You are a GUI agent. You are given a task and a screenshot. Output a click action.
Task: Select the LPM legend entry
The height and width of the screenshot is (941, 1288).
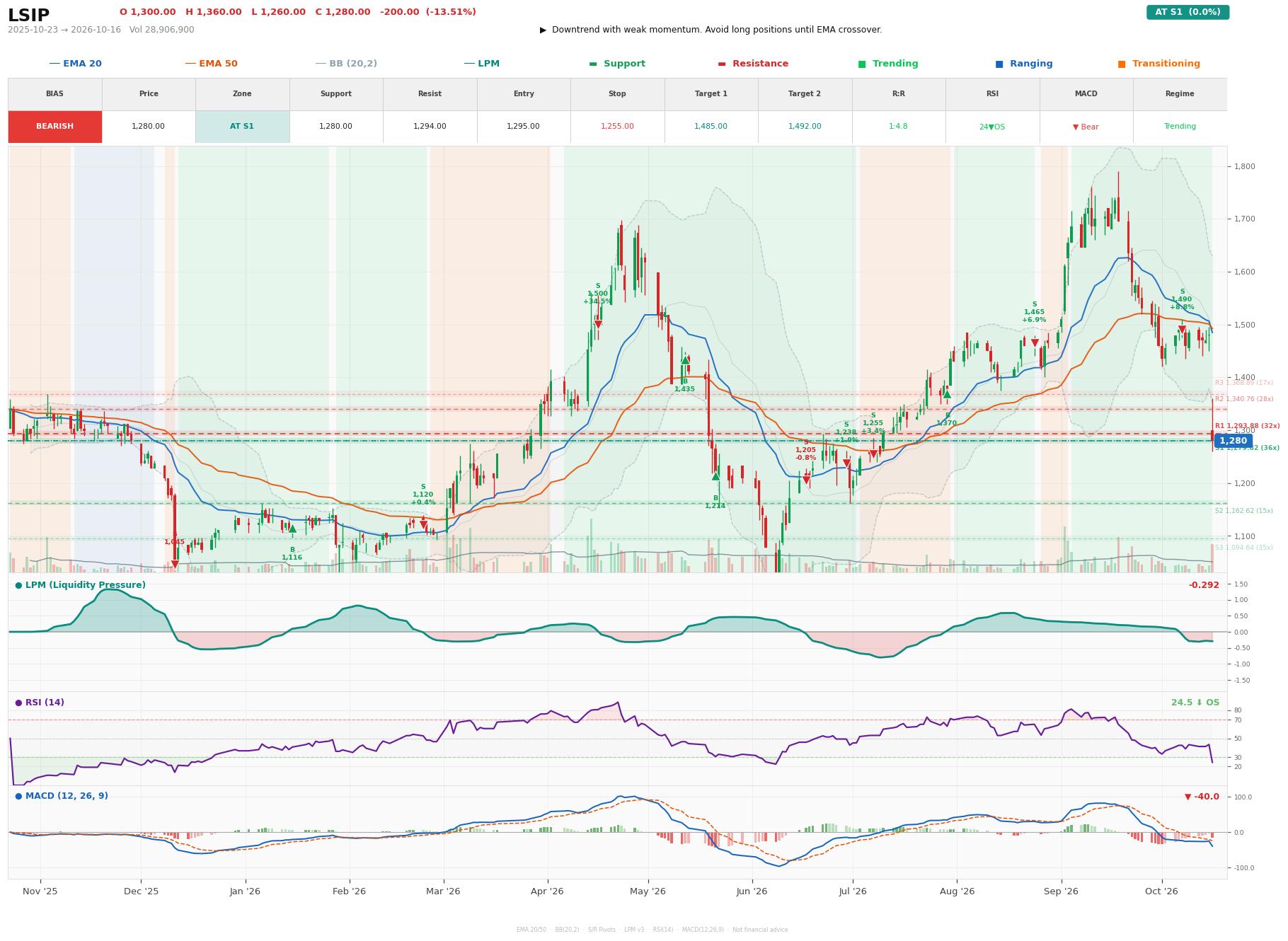(481, 64)
